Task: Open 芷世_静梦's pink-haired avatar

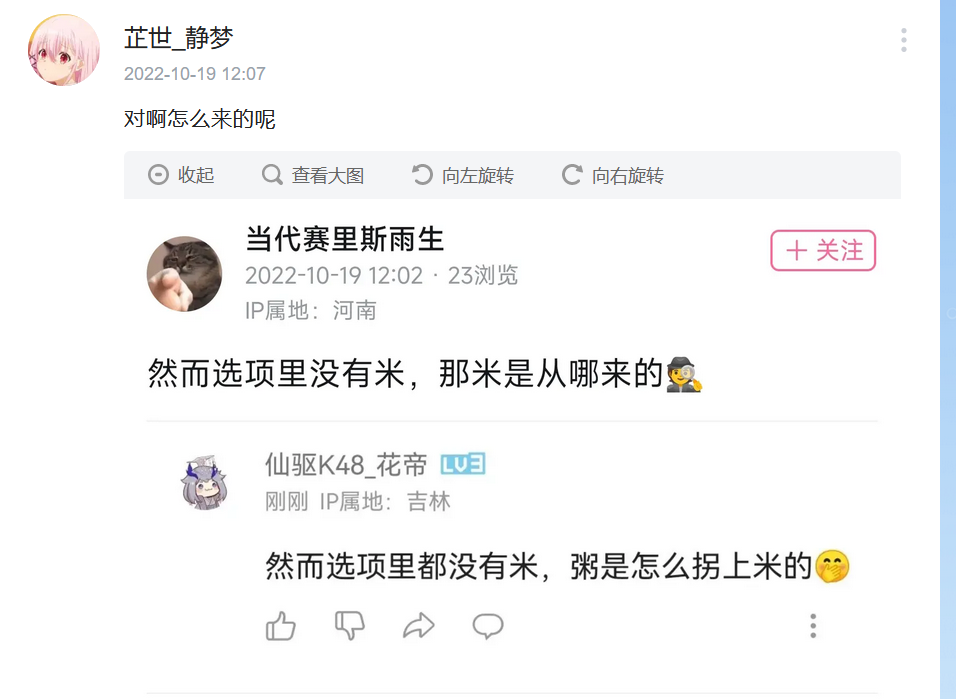Action: (x=64, y=50)
